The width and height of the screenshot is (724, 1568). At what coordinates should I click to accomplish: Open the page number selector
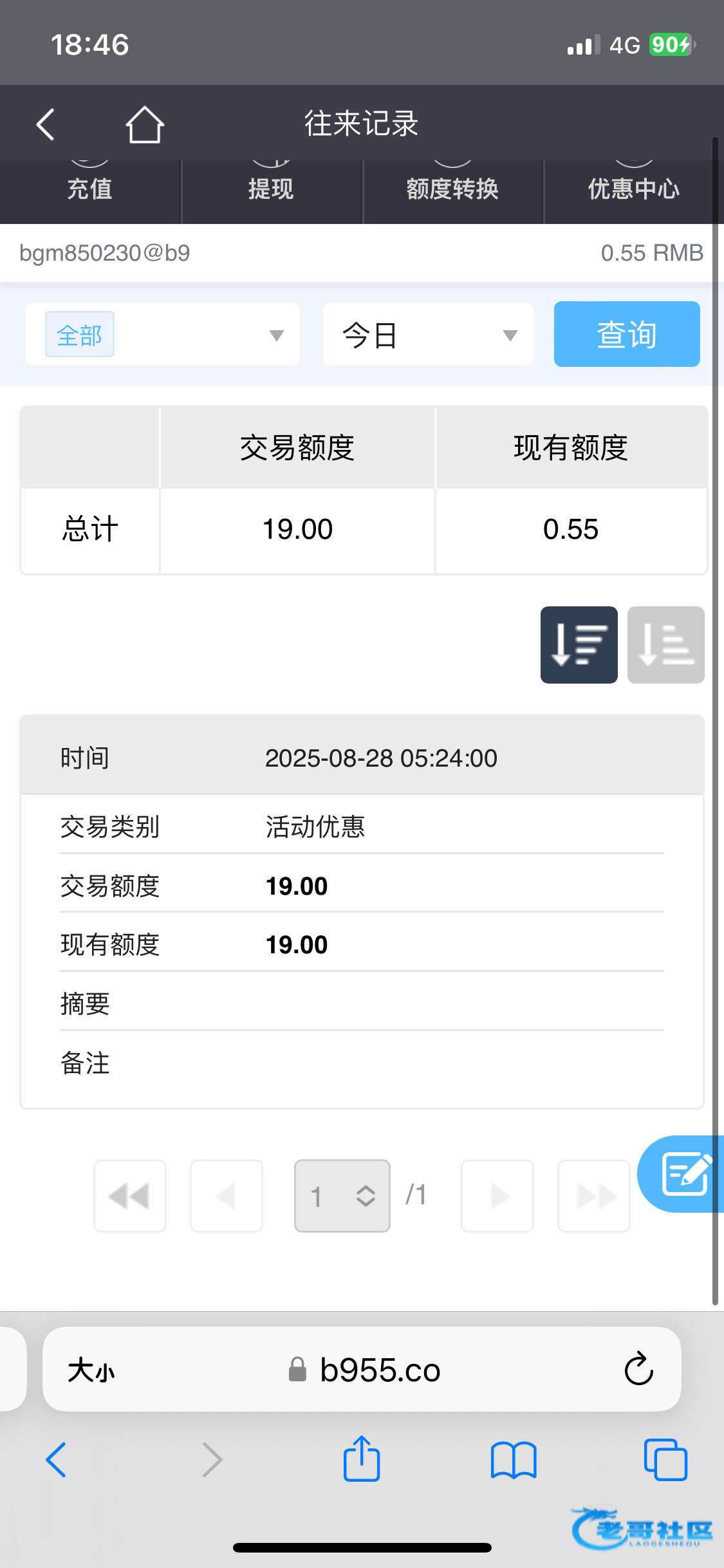tap(342, 1195)
